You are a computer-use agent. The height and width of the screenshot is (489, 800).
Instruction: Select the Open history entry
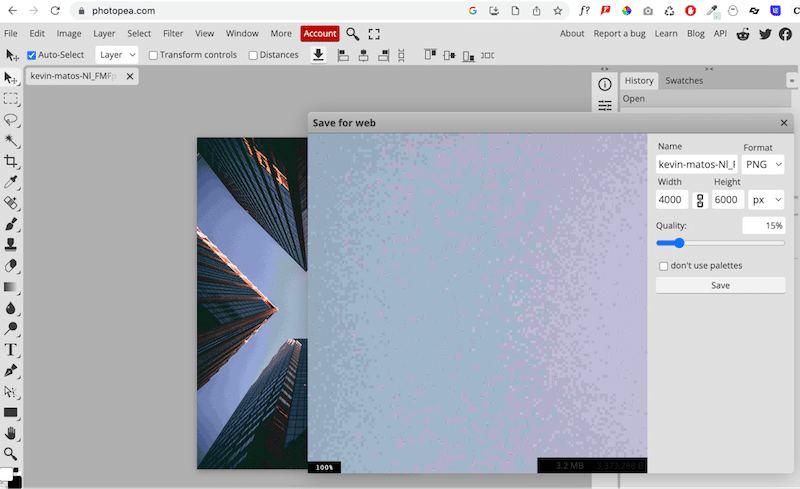(705, 99)
